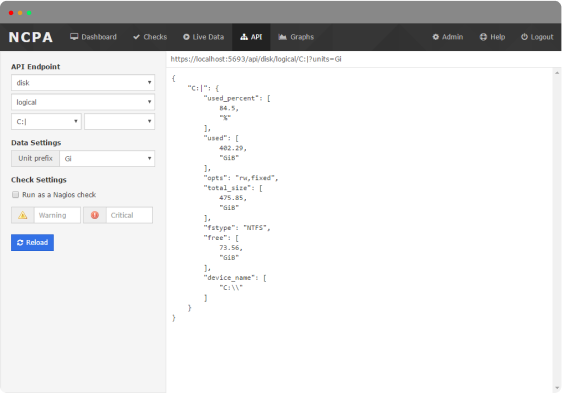Click the "device_name" key in JSON
Viewport: 562px width, 393px height.
(x=229, y=278)
